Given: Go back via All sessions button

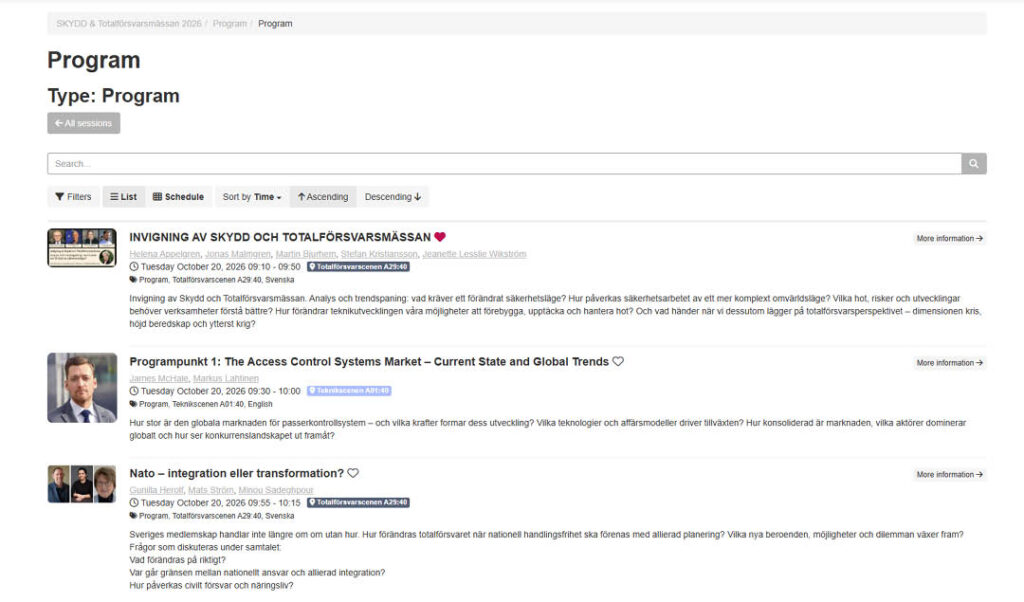Looking at the screenshot, I should pos(84,123).
